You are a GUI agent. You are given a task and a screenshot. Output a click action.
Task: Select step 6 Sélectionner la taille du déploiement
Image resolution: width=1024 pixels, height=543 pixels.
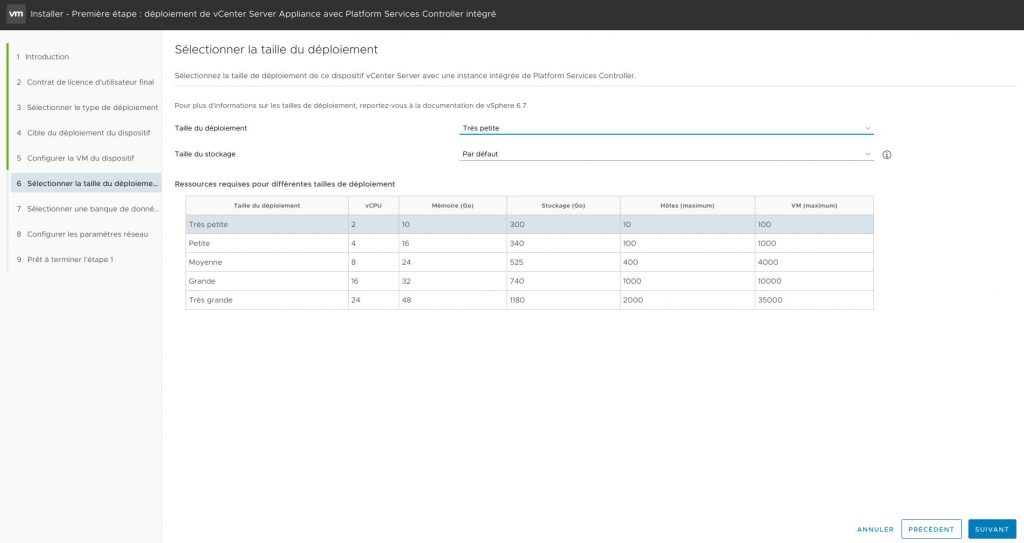86,184
